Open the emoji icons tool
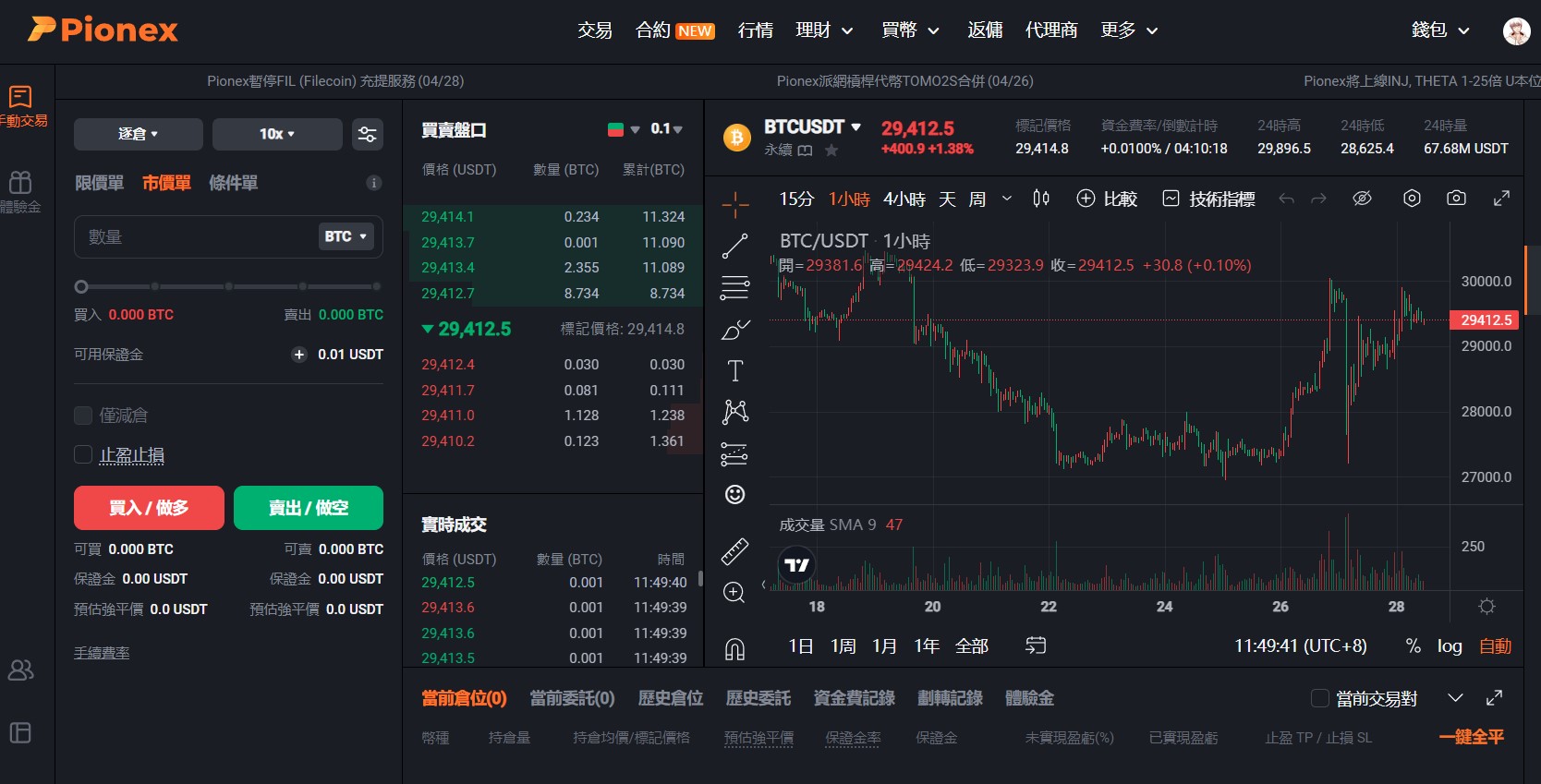This screenshot has height=784, width=1541. click(x=734, y=494)
